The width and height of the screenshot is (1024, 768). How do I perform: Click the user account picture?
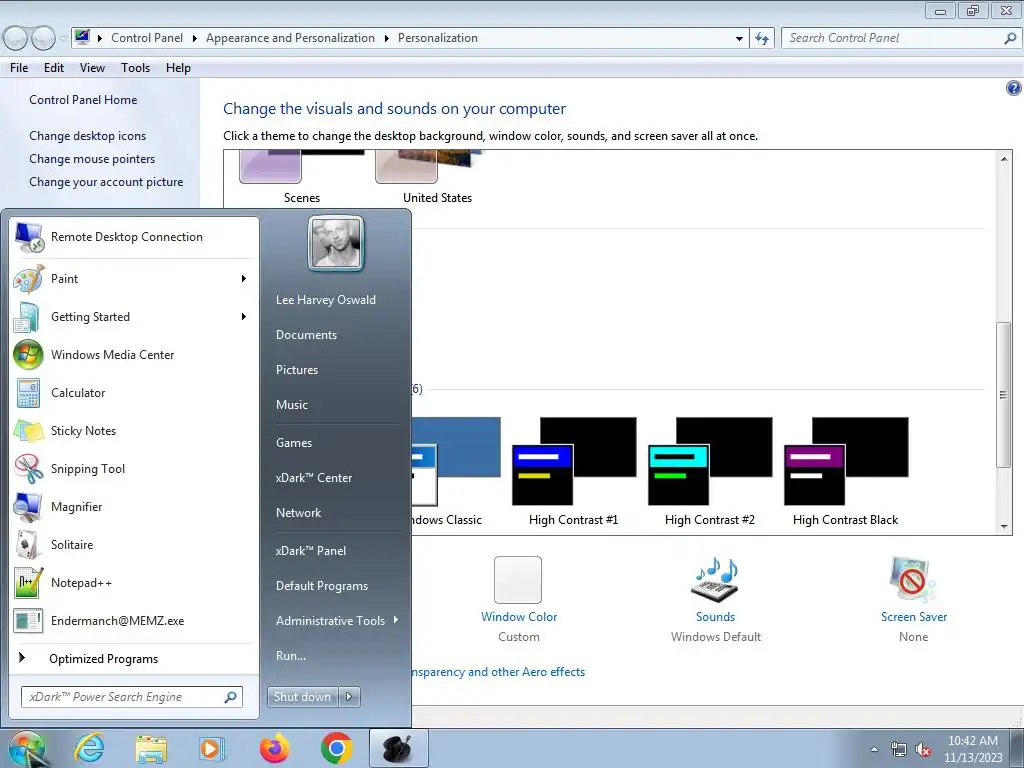(336, 243)
